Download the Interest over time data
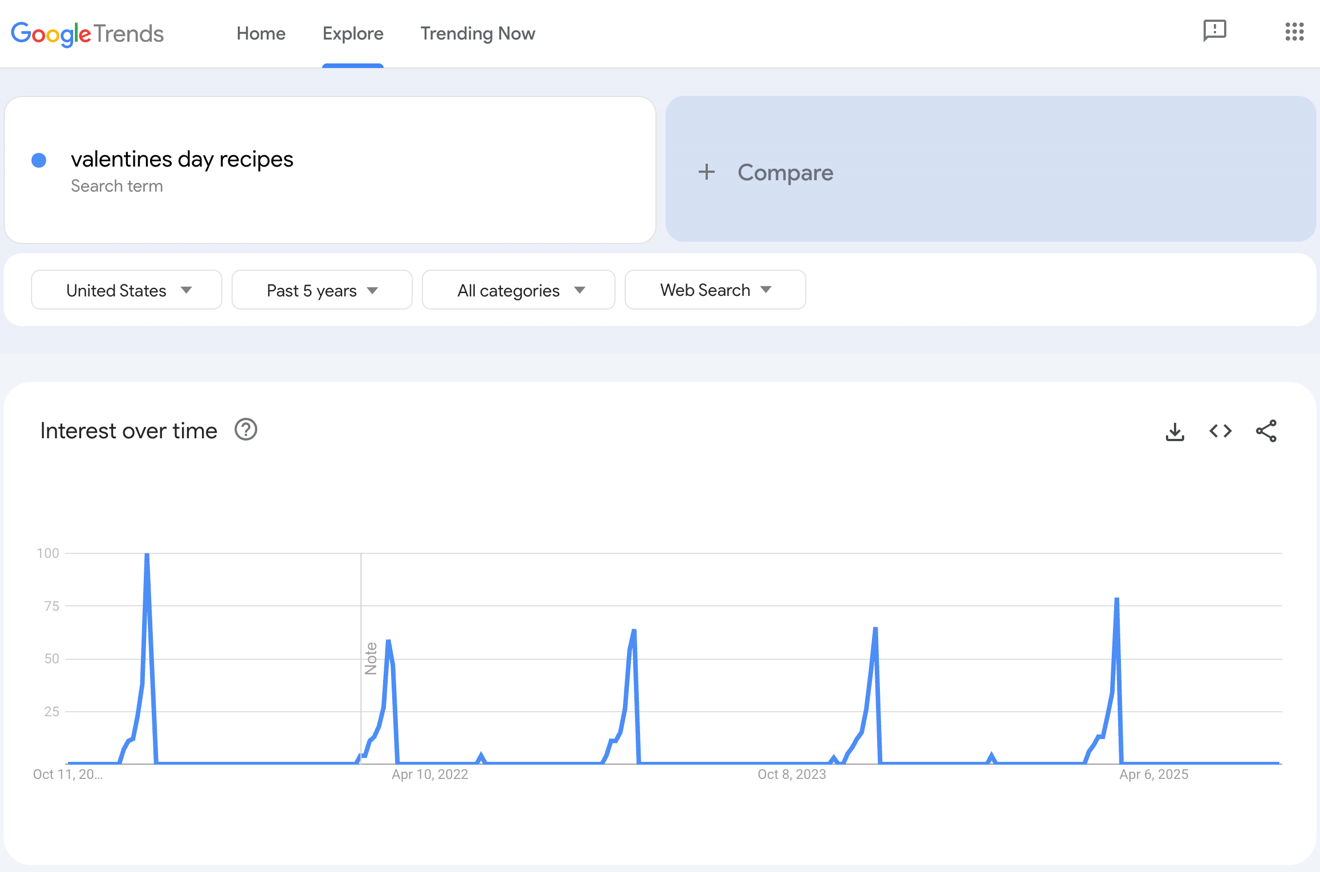Screen dimensions: 1320x872 (1174, 431)
